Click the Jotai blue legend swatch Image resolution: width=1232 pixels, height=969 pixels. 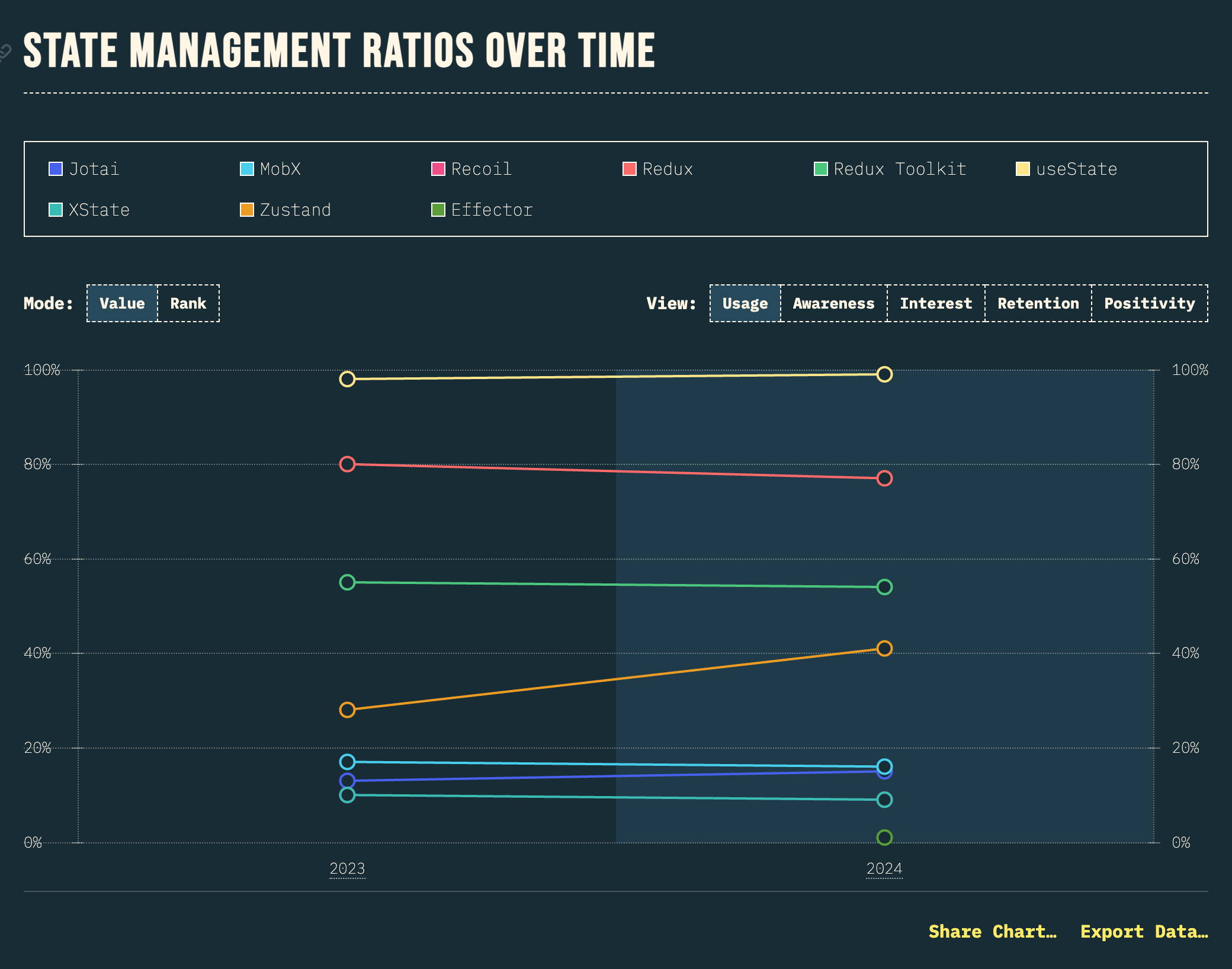coord(56,169)
